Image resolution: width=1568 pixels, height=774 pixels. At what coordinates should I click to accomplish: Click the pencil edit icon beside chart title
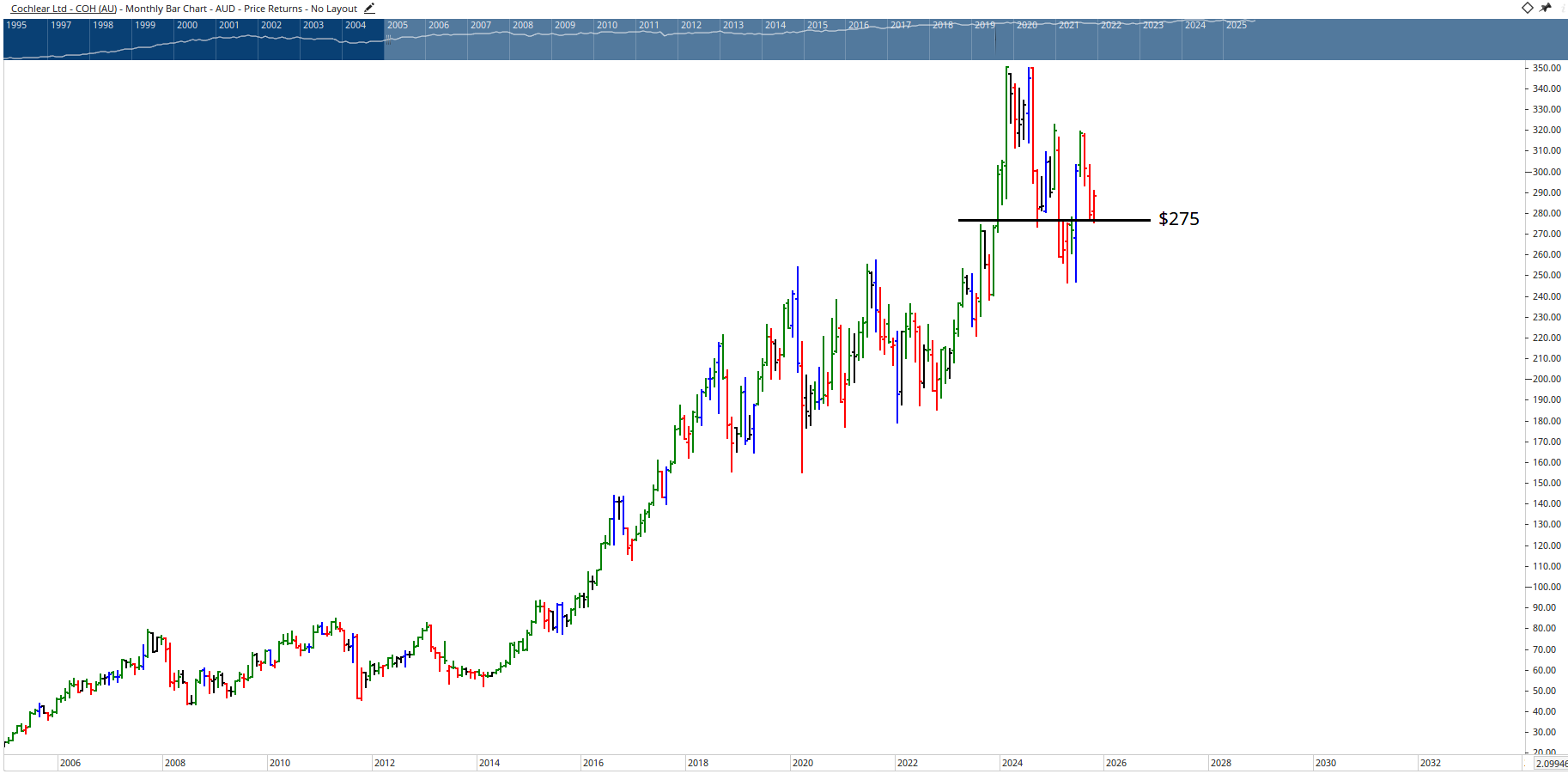(x=369, y=9)
